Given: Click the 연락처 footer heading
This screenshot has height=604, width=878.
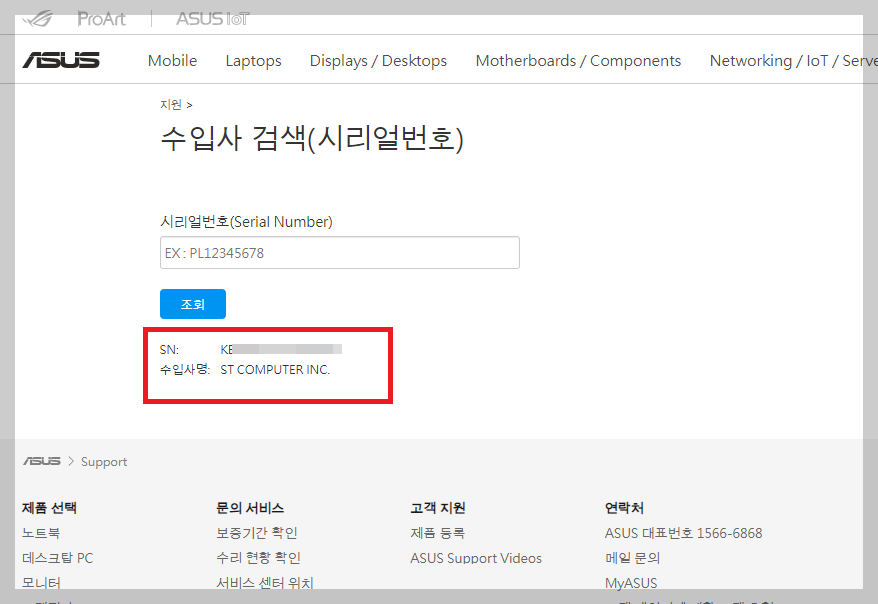Looking at the screenshot, I should [x=624, y=508].
